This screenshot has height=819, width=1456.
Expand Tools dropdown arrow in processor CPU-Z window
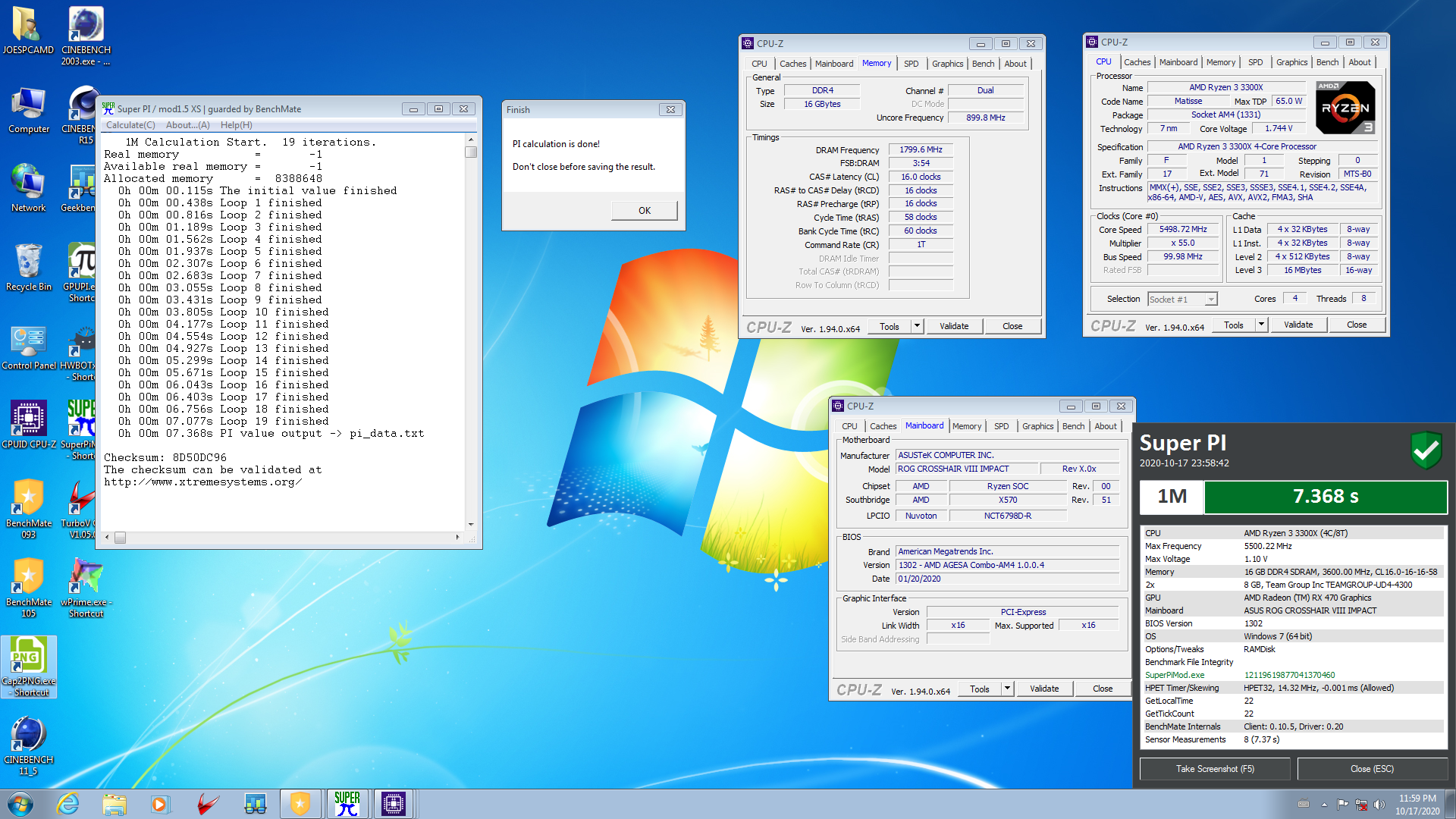(x=1261, y=325)
